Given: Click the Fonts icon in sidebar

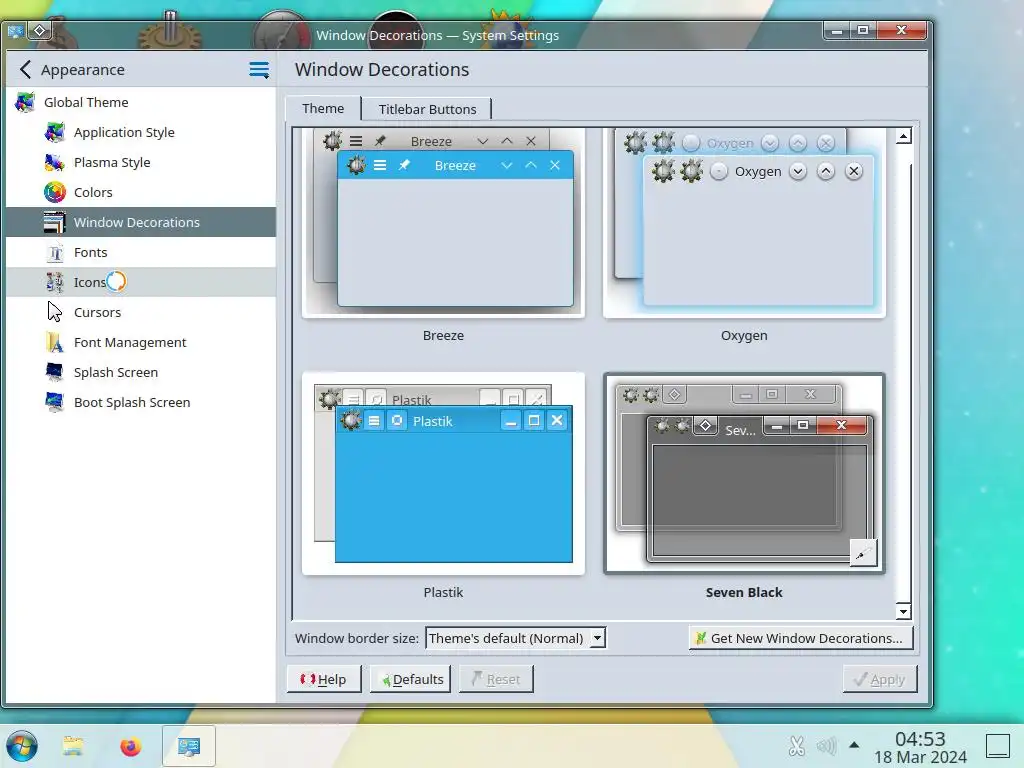Looking at the screenshot, I should click(x=55, y=252).
